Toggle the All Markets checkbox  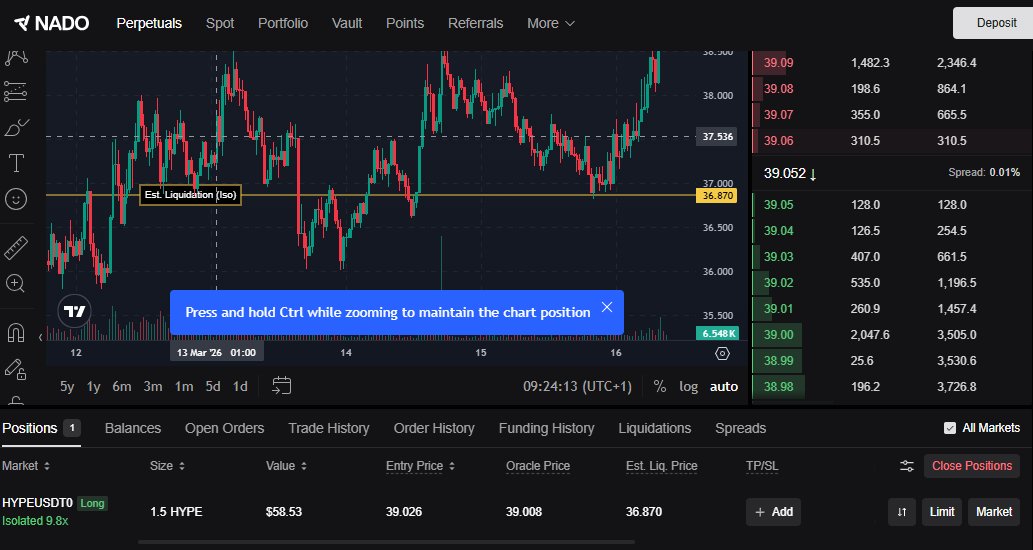pyautogui.click(x=949, y=428)
